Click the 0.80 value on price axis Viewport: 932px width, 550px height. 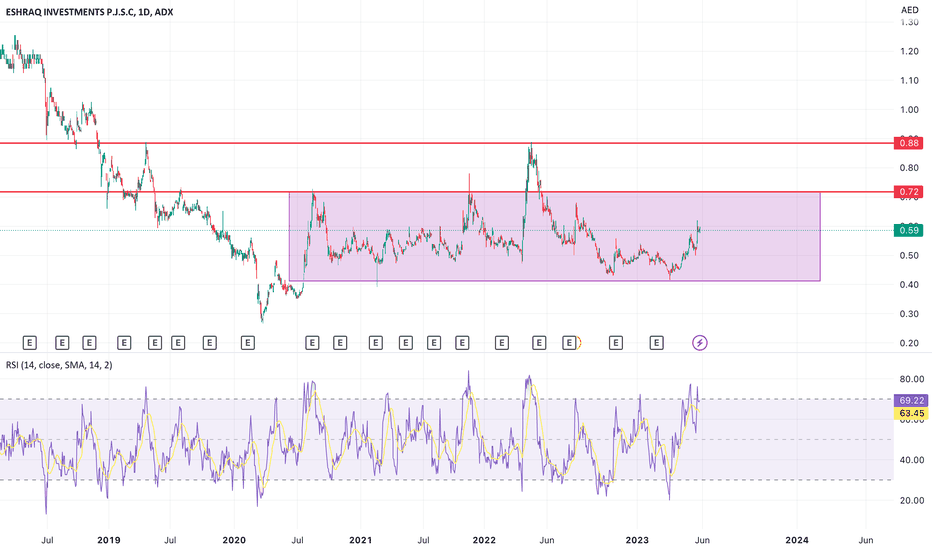coord(909,168)
